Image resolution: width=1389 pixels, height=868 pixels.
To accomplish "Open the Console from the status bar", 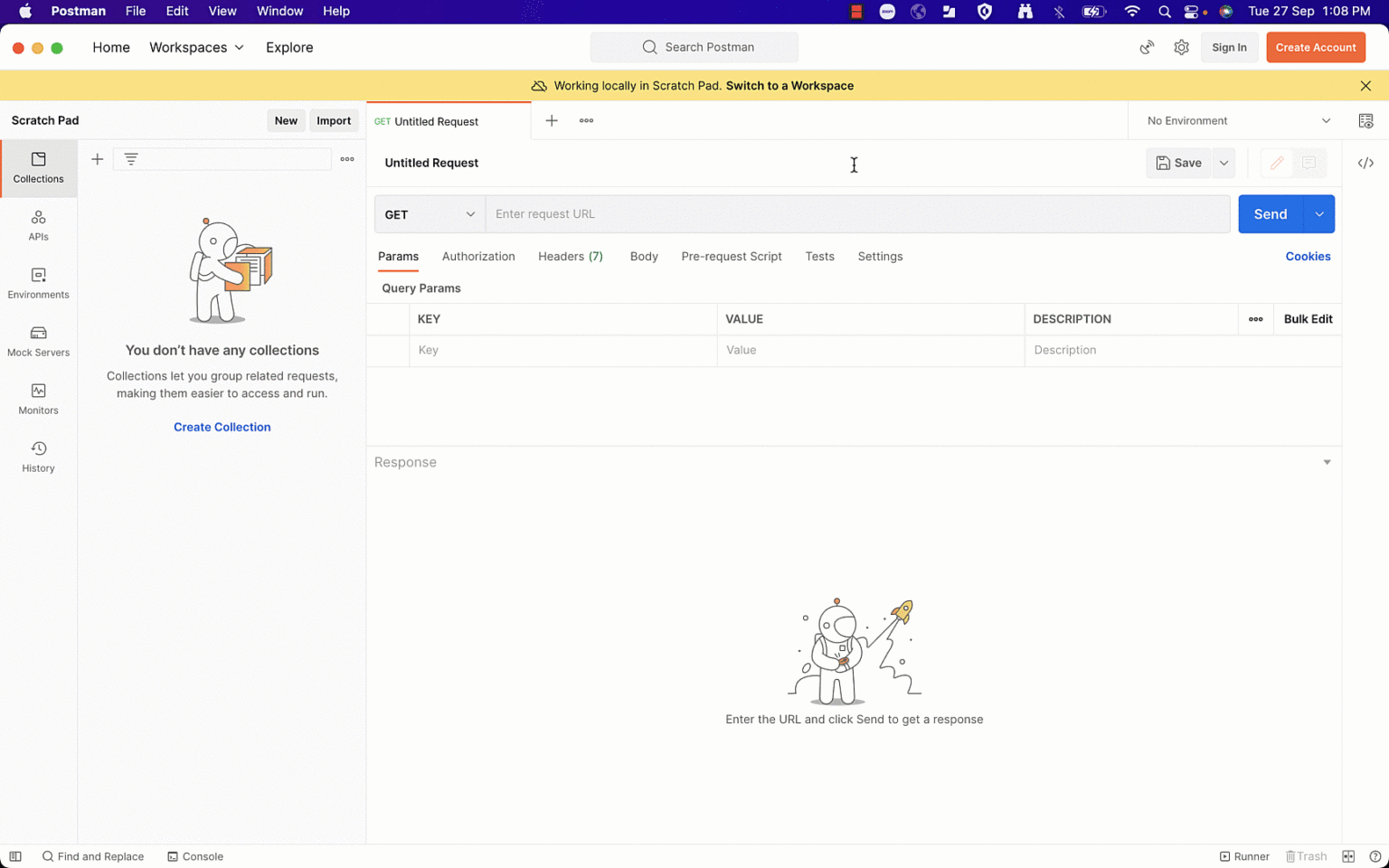I will [195, 856].
